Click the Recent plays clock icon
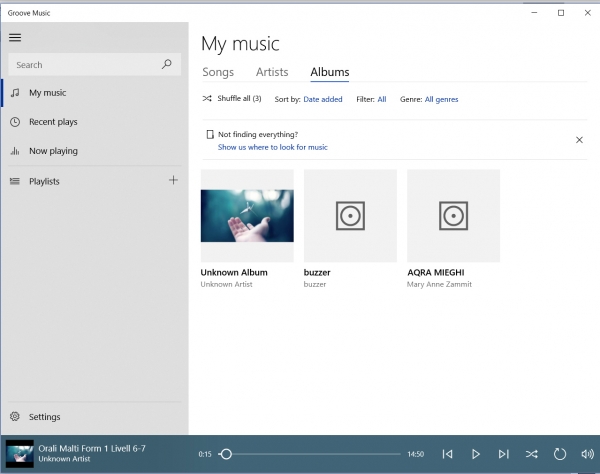This screenshot has width=600, height=474. (15, 122)
